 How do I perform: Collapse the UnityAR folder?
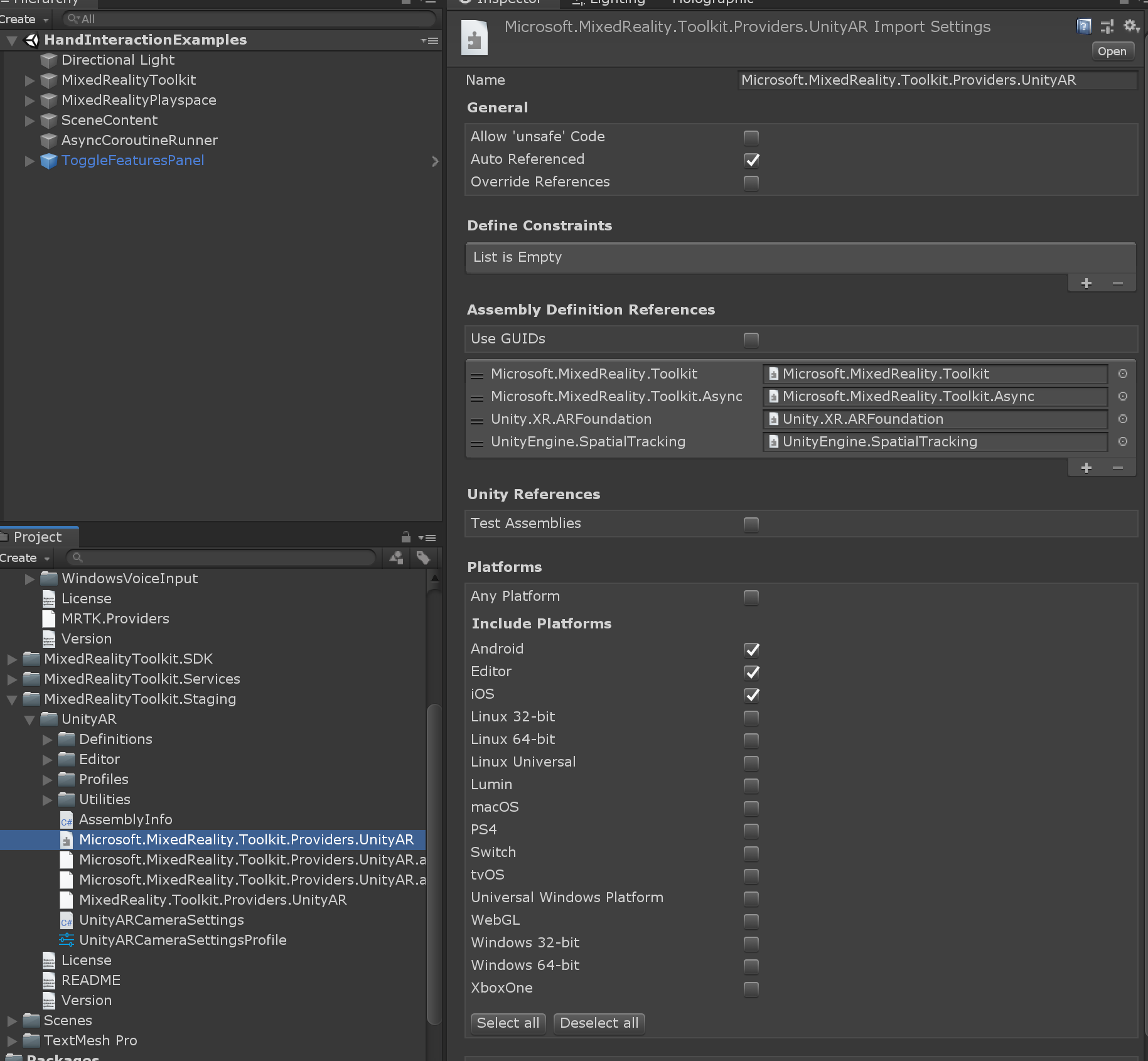pos(29,719)
